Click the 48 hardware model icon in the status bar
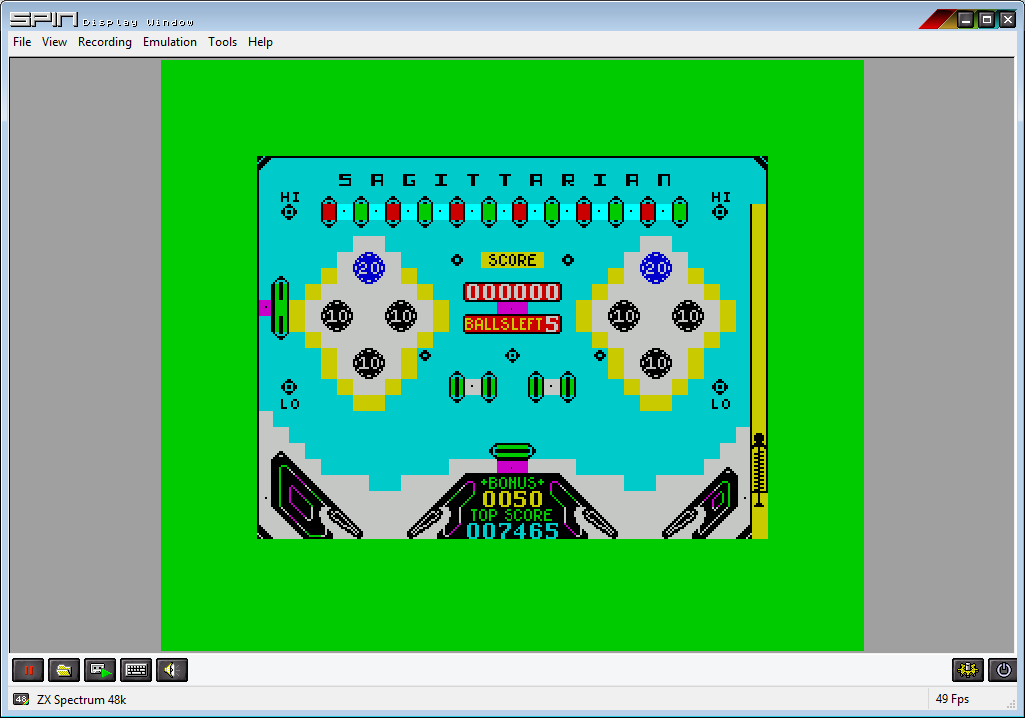 21,699
